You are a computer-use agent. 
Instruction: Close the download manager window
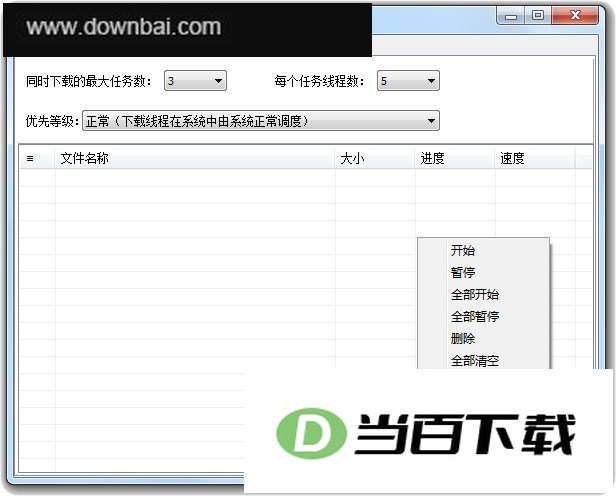(x=575, y=16)
